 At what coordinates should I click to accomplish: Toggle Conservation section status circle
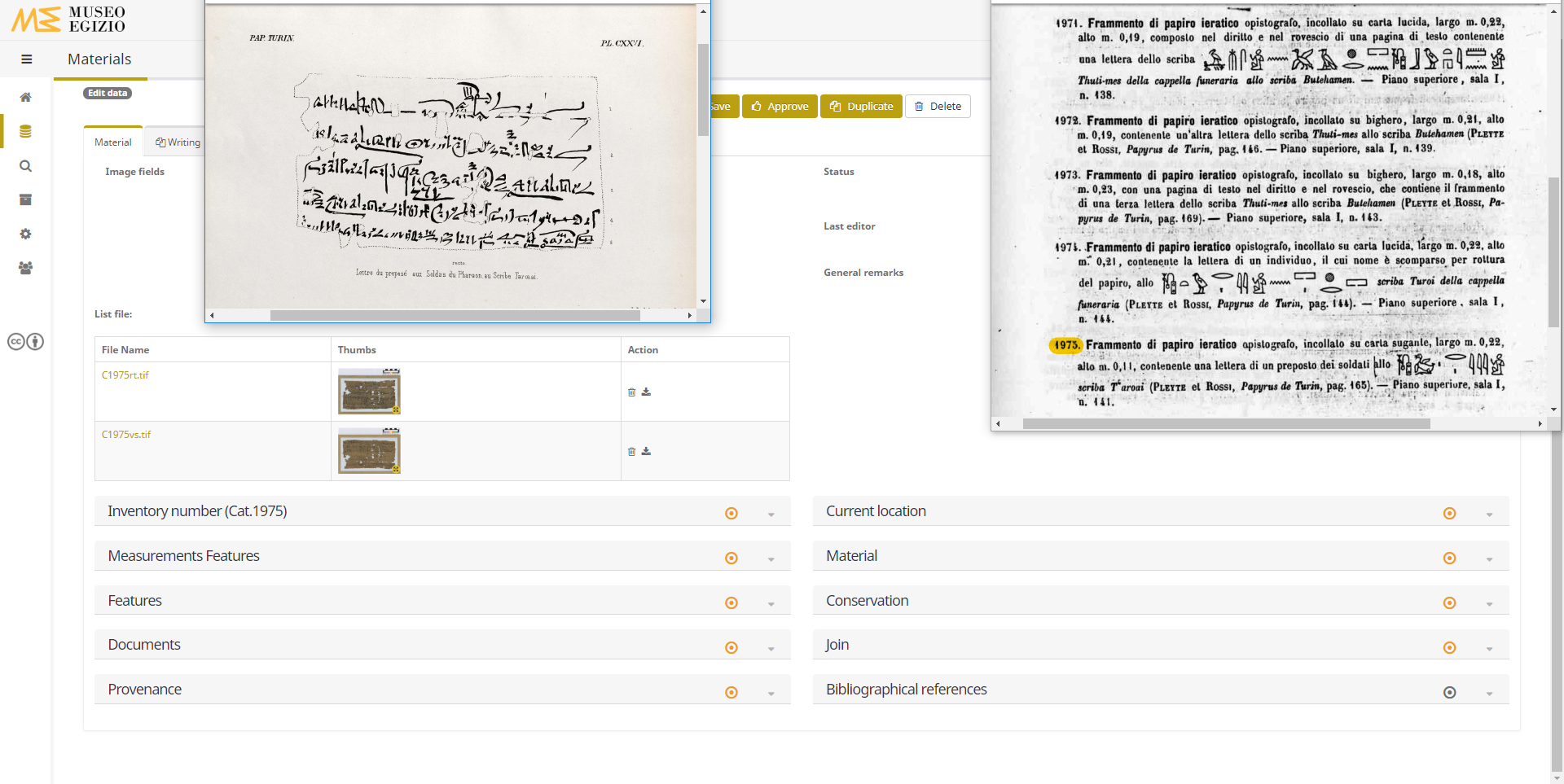coord(1449,602)
